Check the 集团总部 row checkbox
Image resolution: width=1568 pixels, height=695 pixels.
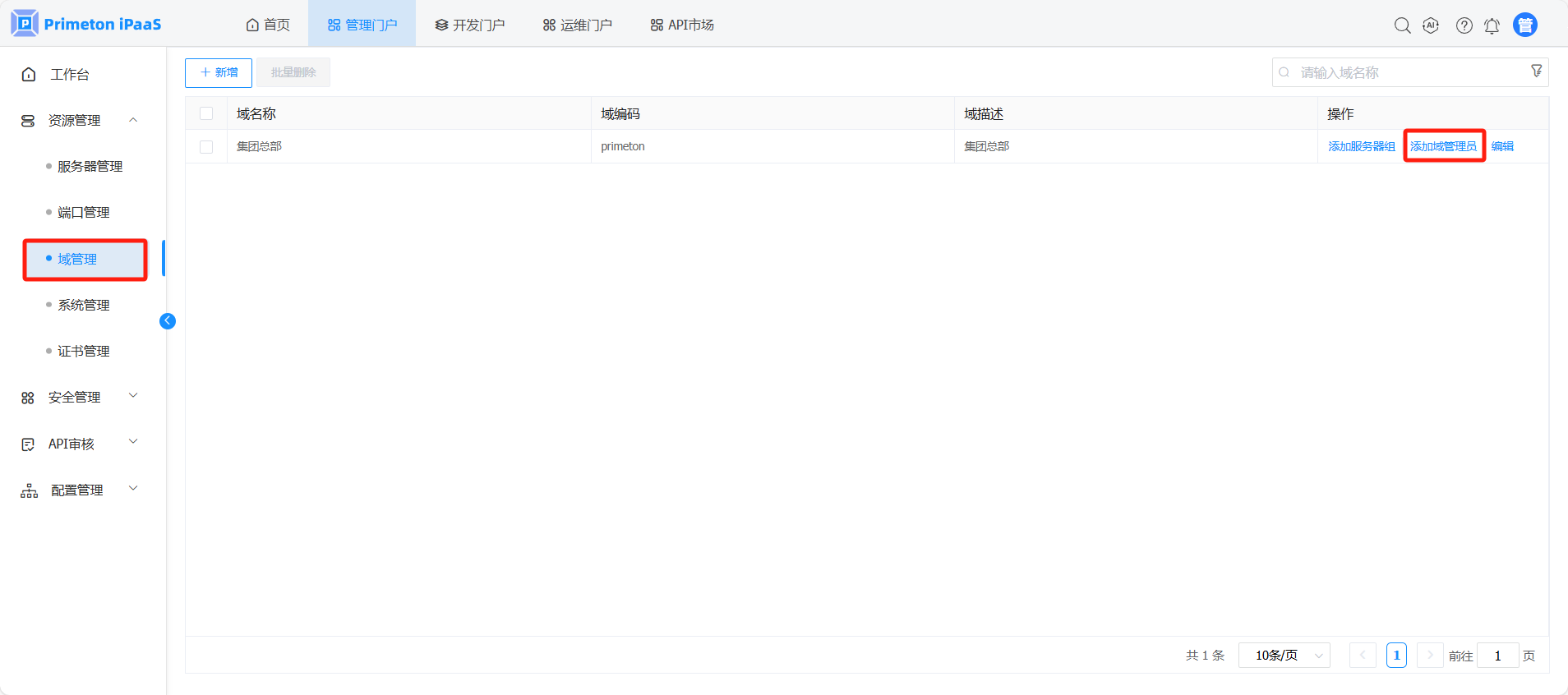pos(206,147)
